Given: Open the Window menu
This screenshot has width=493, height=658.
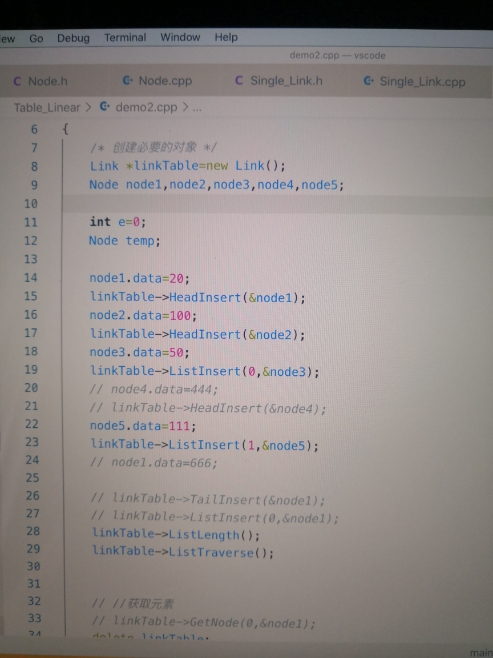Looking at the screenshot, I should point(180,37).
